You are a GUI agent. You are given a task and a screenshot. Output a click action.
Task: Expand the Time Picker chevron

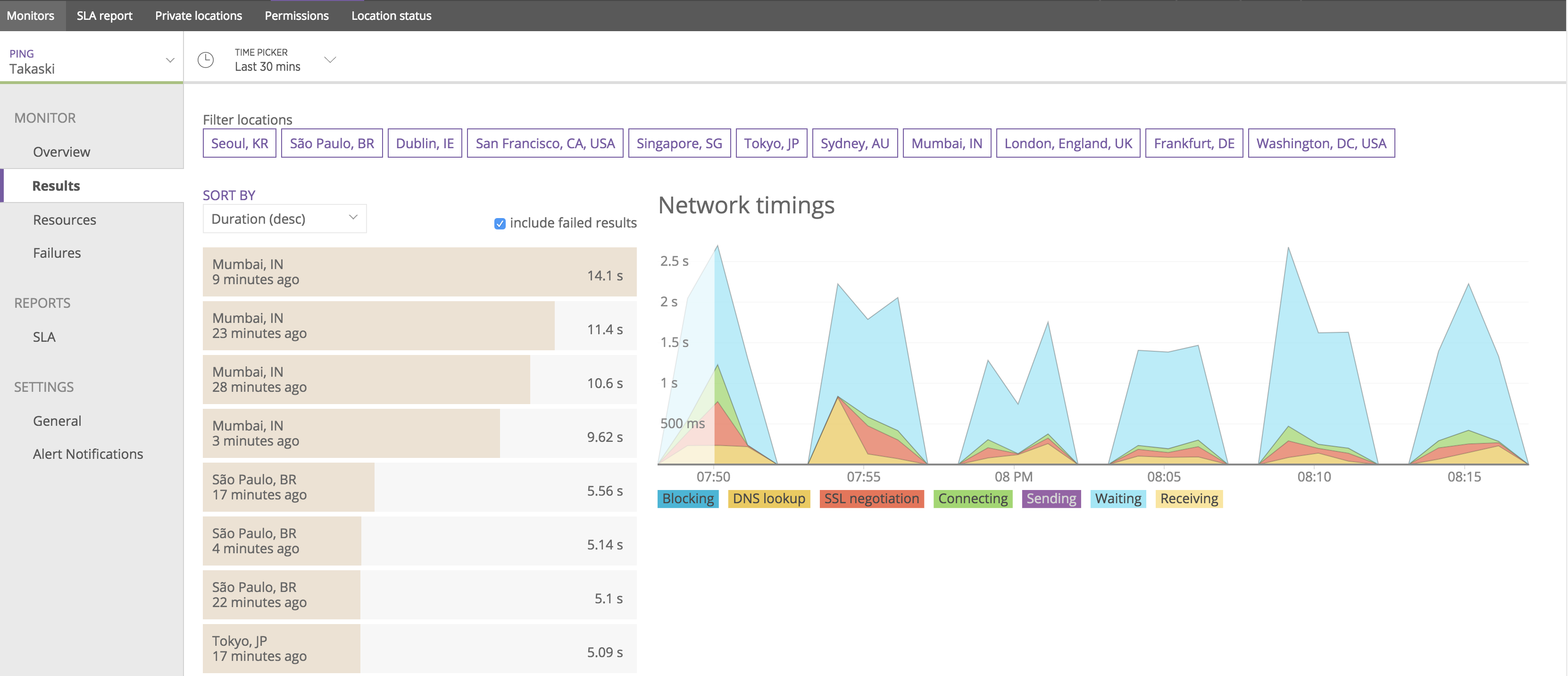pos(330,59)
